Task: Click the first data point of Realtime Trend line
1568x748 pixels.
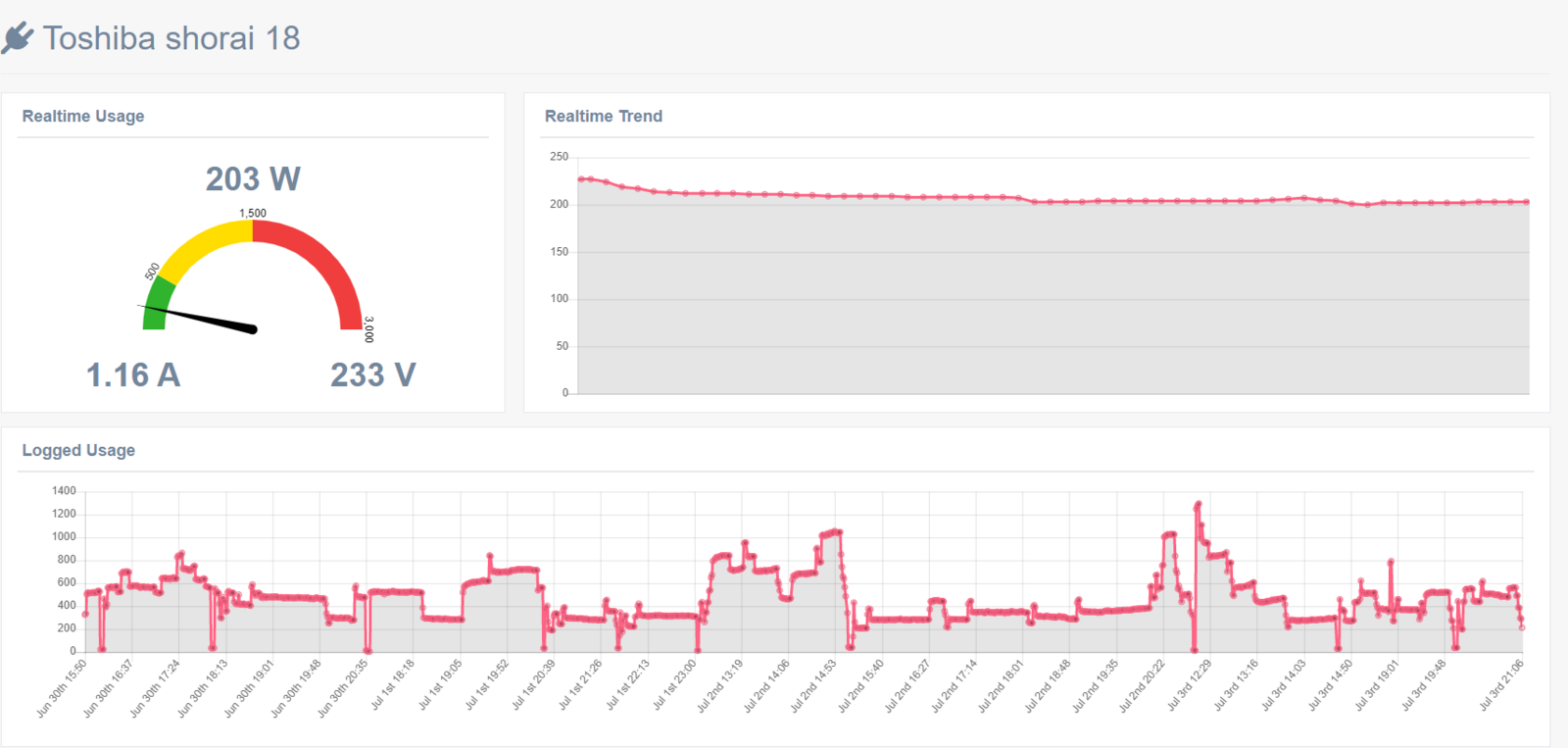Action: pyautogui.click(x=580, y=179)
